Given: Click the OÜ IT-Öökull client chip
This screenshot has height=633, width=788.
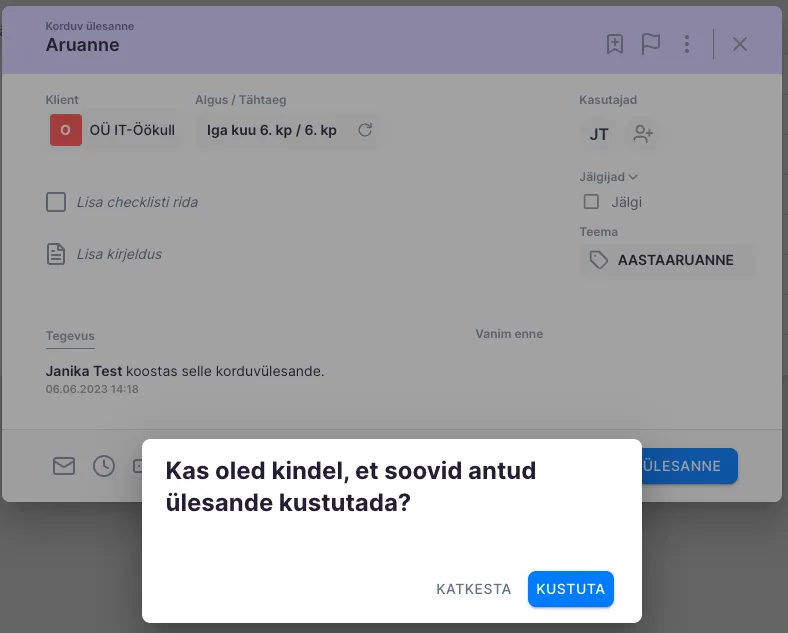Looking at the screenshot, I should (114, 130).
